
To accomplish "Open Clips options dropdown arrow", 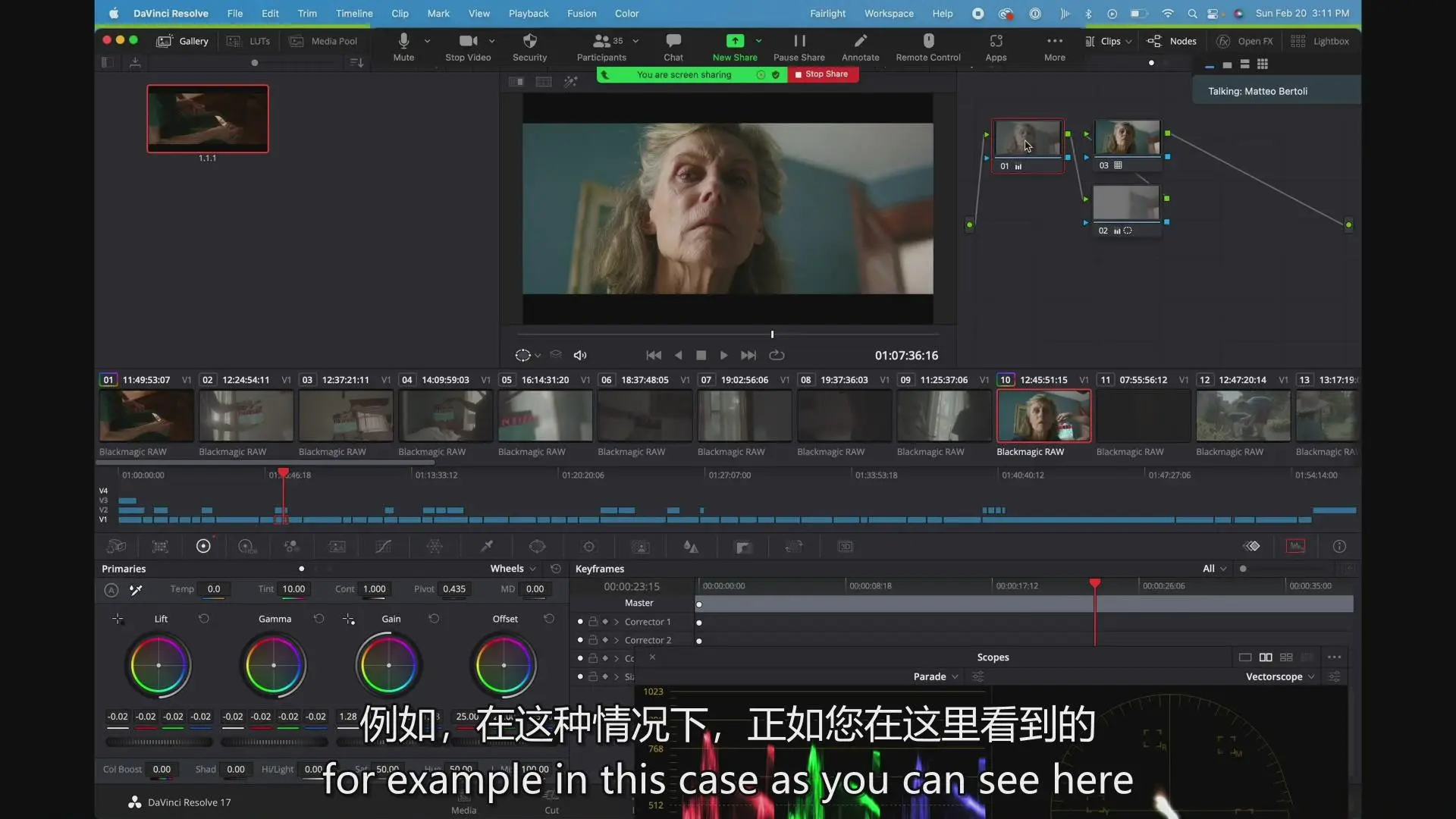I will click(x=1128, y=42).
